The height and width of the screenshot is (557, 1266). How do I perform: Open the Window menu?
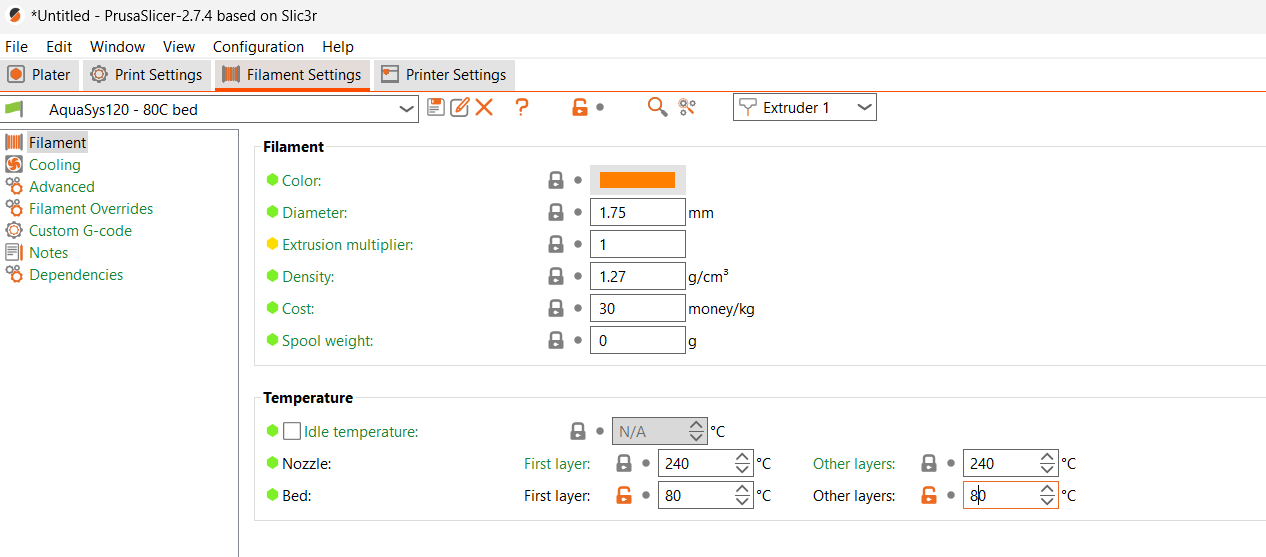tap(117, 47)
